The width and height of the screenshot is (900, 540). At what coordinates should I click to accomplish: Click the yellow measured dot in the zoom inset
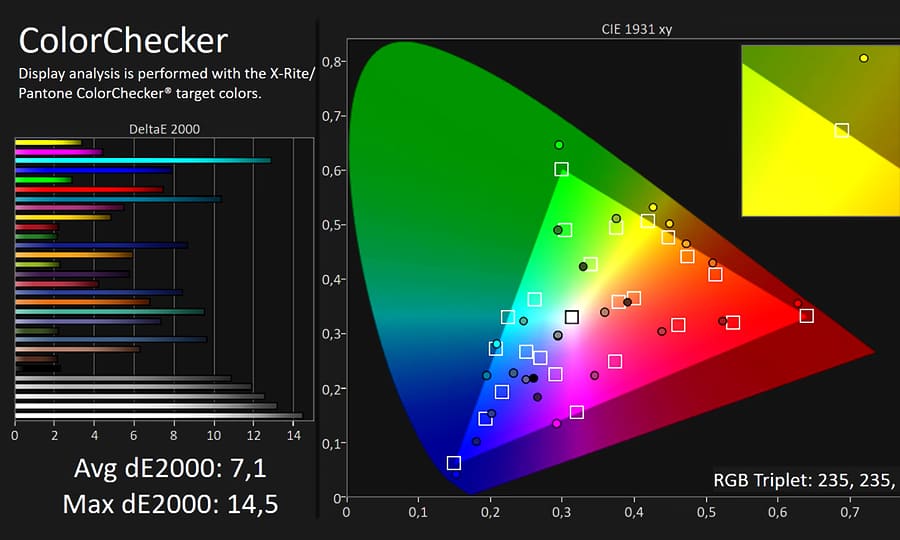click(864, 58)
